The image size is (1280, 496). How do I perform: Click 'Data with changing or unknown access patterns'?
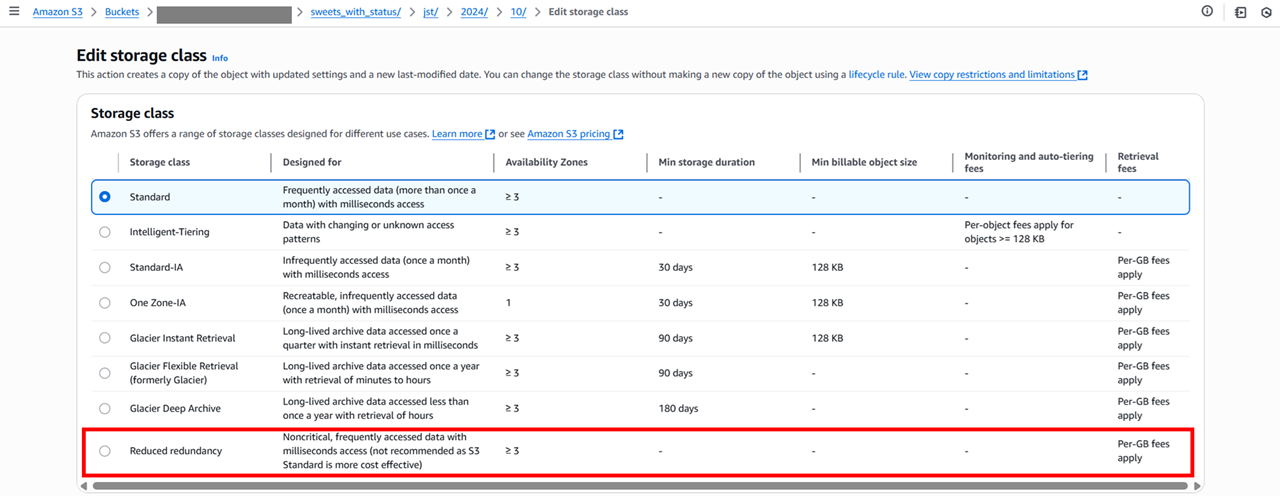pos(368,232)
